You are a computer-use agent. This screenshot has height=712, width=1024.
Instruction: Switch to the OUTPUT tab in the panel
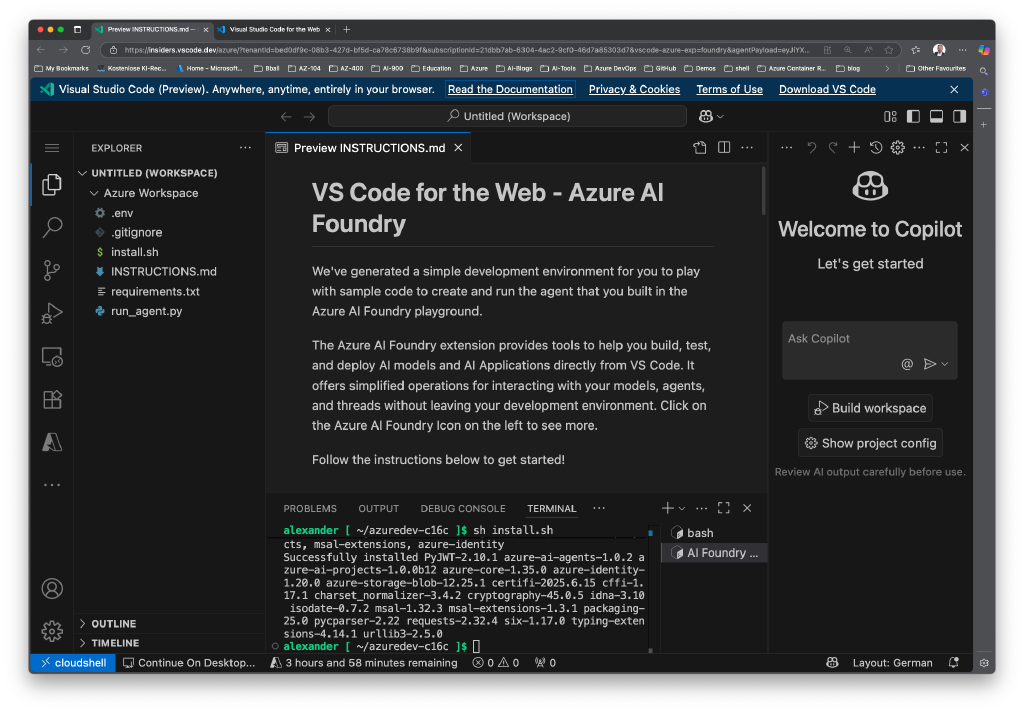[378, 508]
